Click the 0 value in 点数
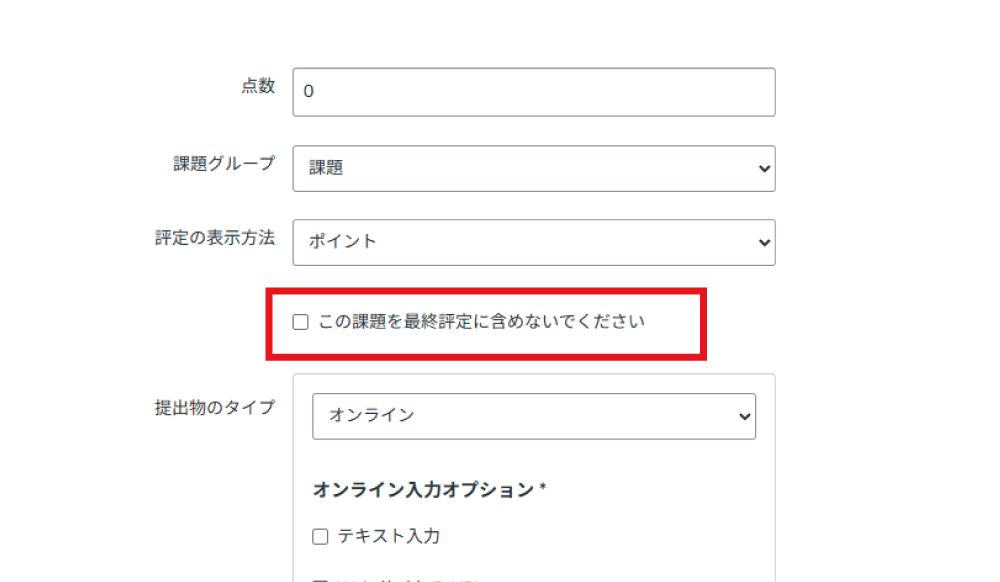Viewport: 1000px width, 582px height. point(309,92)
